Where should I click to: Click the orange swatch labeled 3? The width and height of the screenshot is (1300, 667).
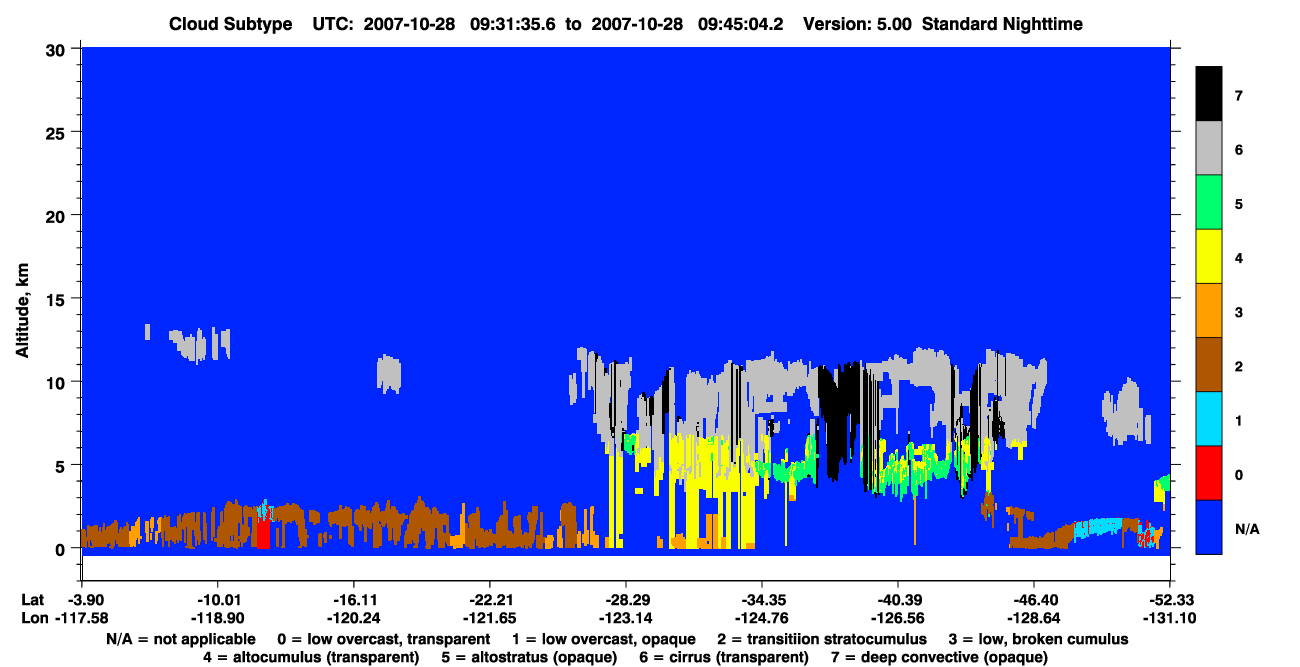click(x=1209, y=310)
